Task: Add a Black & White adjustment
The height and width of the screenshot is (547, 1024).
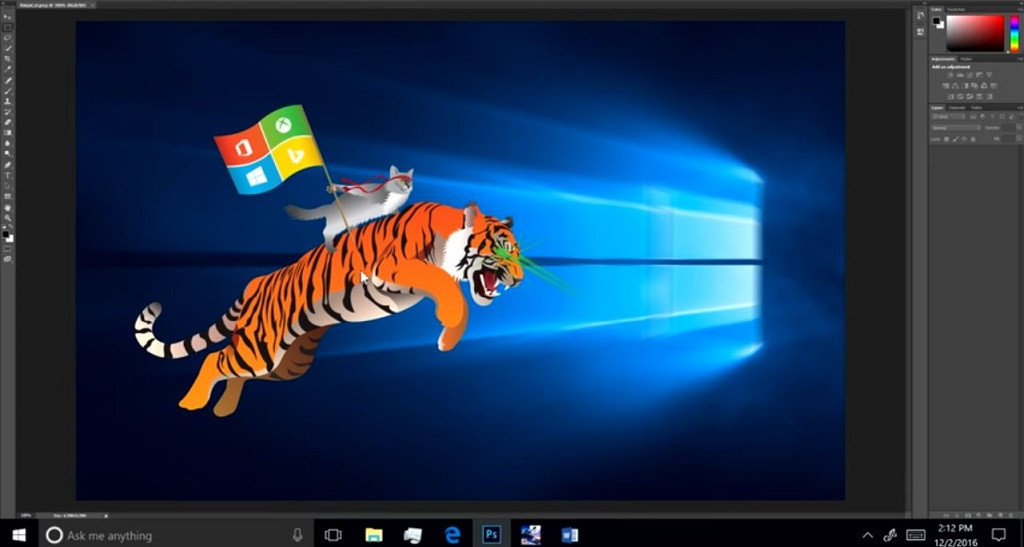Action: (x=965, y=86)
